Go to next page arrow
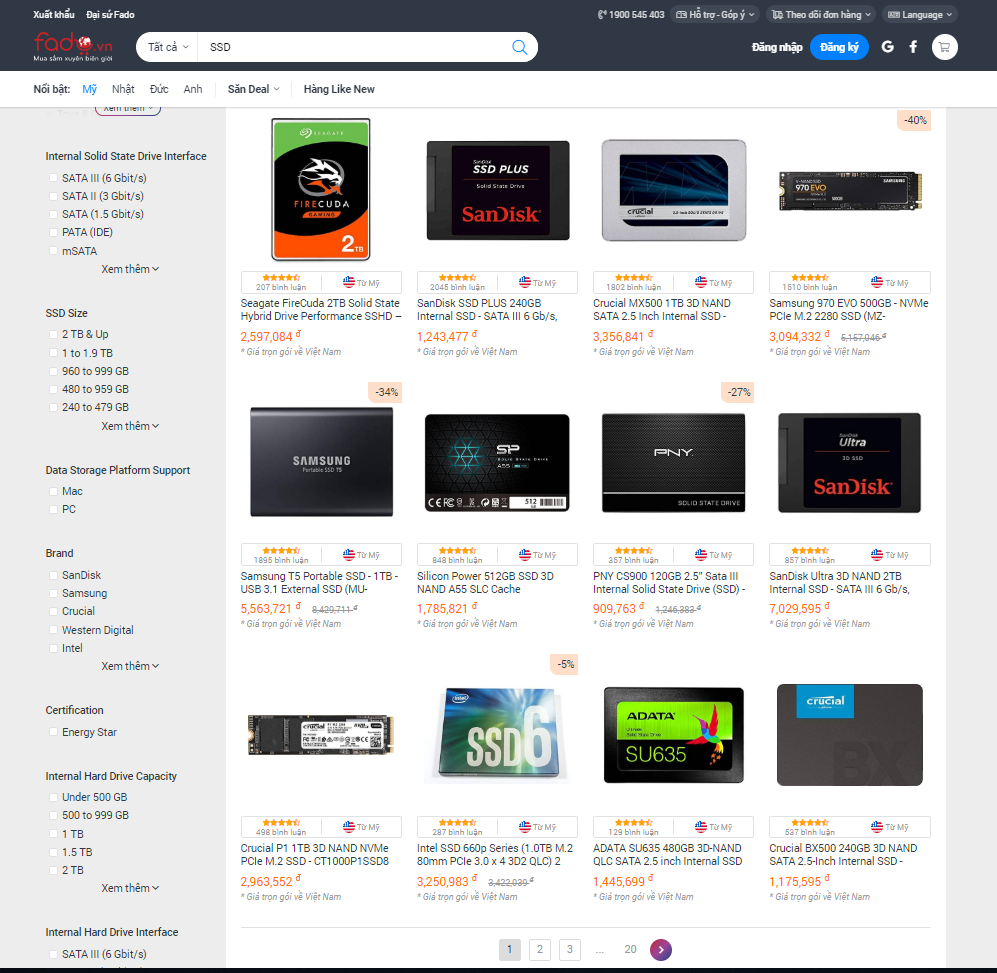This screenshot has height=973, width=997. coord(661,949)
